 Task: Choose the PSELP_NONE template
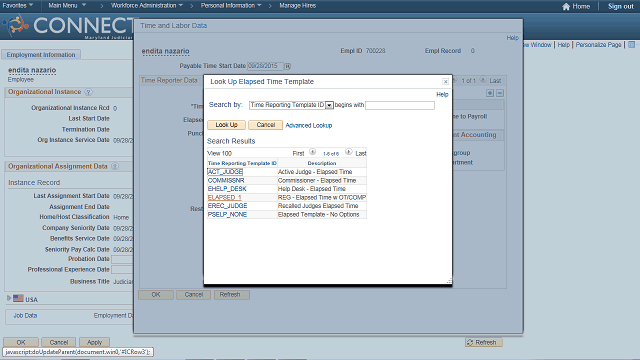tap(227, 215)
